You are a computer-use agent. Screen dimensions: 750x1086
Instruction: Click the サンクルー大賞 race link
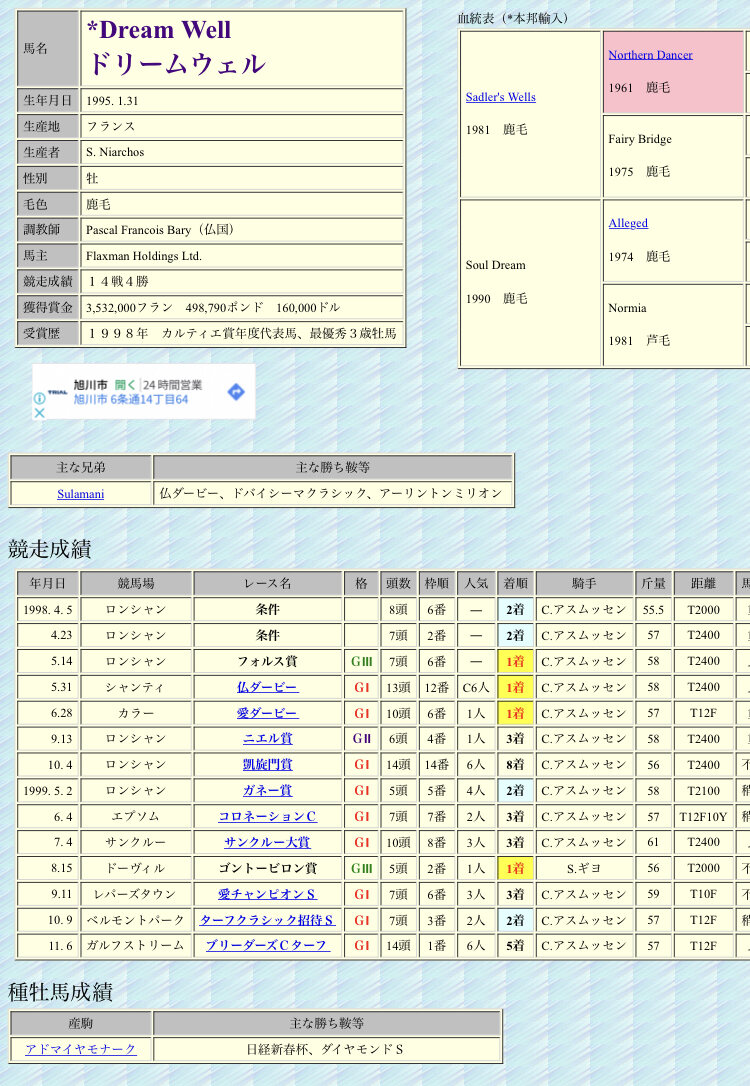(x=267, y=843)
